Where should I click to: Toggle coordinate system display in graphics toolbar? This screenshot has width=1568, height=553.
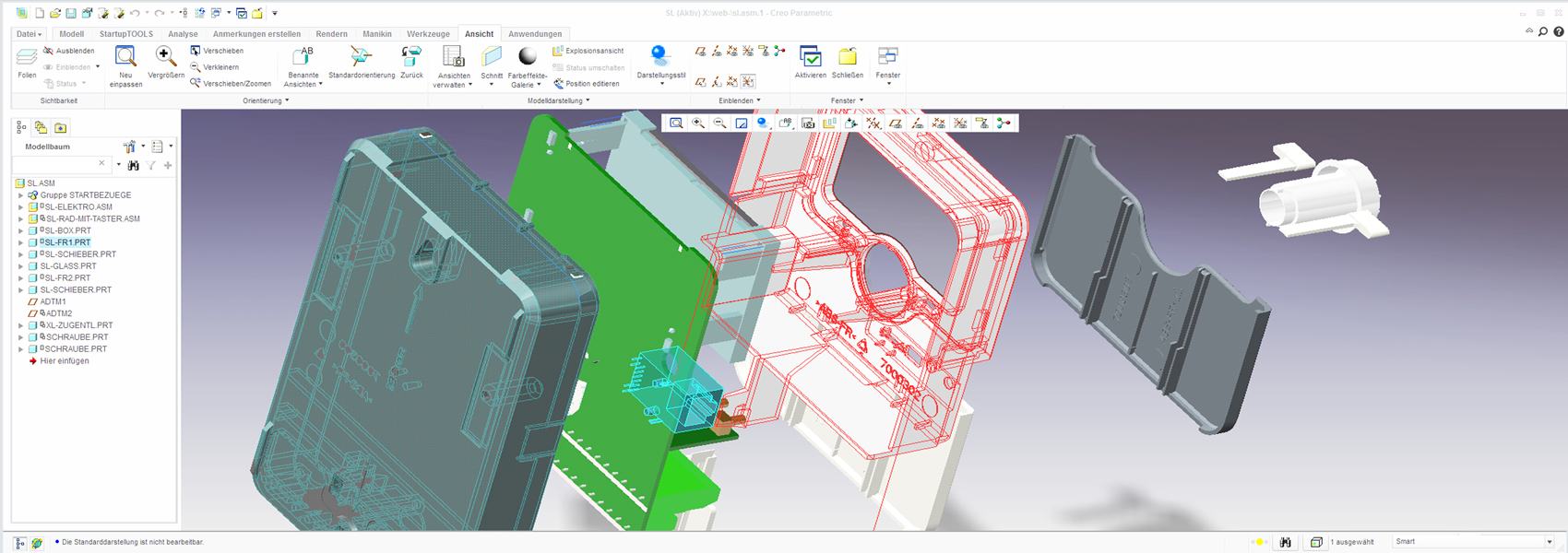coord(960,123)
